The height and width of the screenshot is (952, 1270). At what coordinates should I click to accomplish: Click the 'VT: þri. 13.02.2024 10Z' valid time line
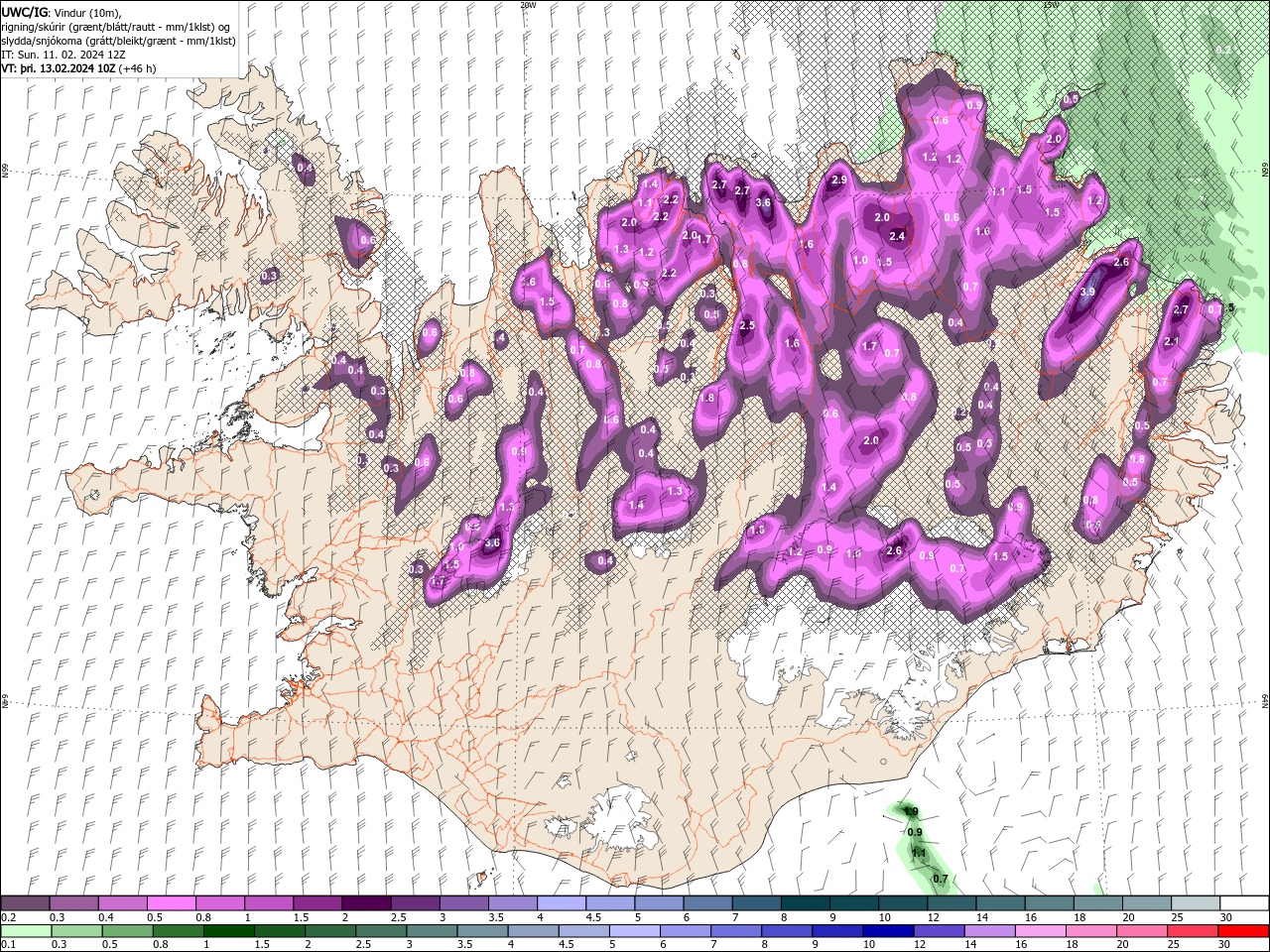click(x=78, y=67)
